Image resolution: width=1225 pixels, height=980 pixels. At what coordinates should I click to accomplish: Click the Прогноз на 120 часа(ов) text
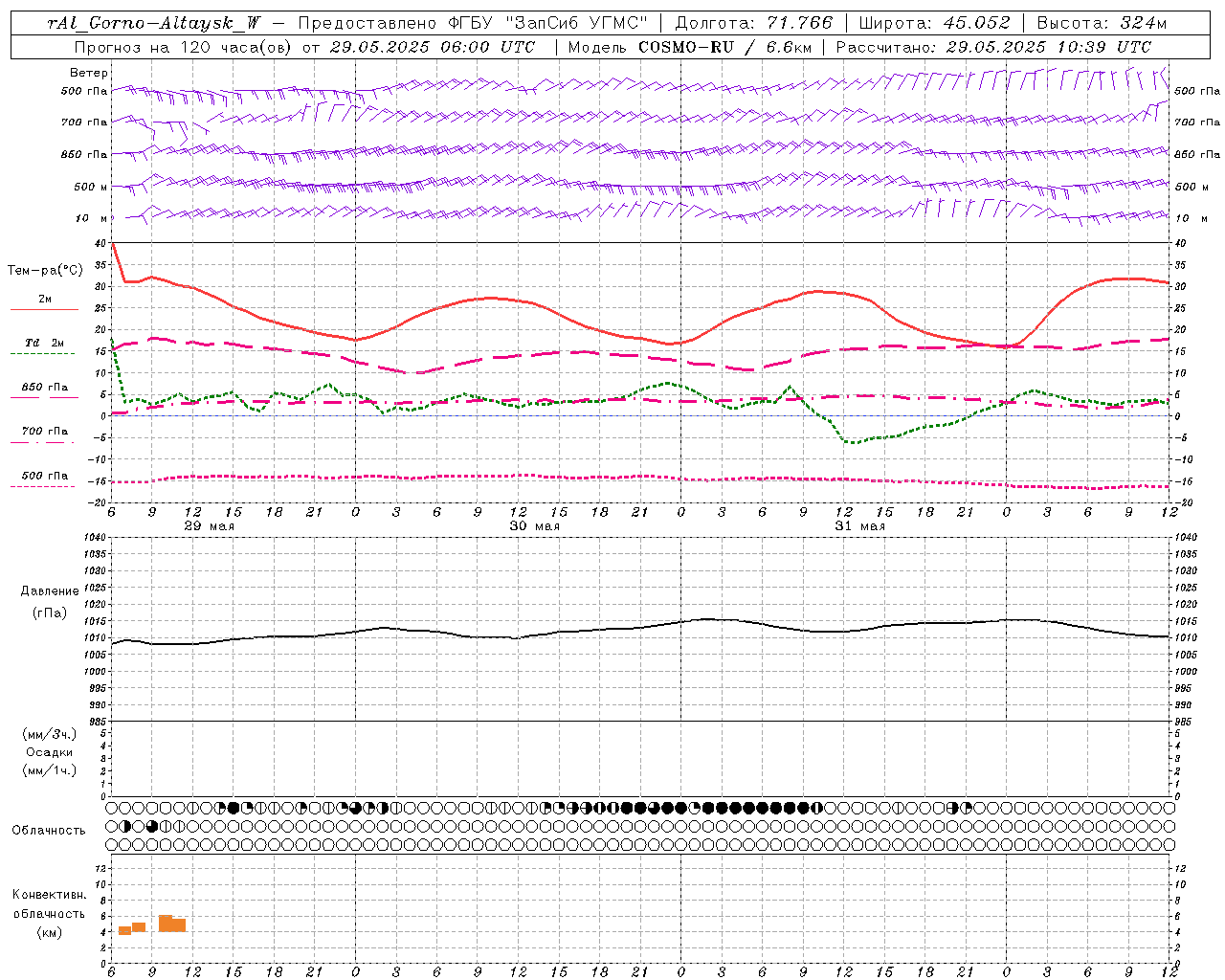coord(184,47)
